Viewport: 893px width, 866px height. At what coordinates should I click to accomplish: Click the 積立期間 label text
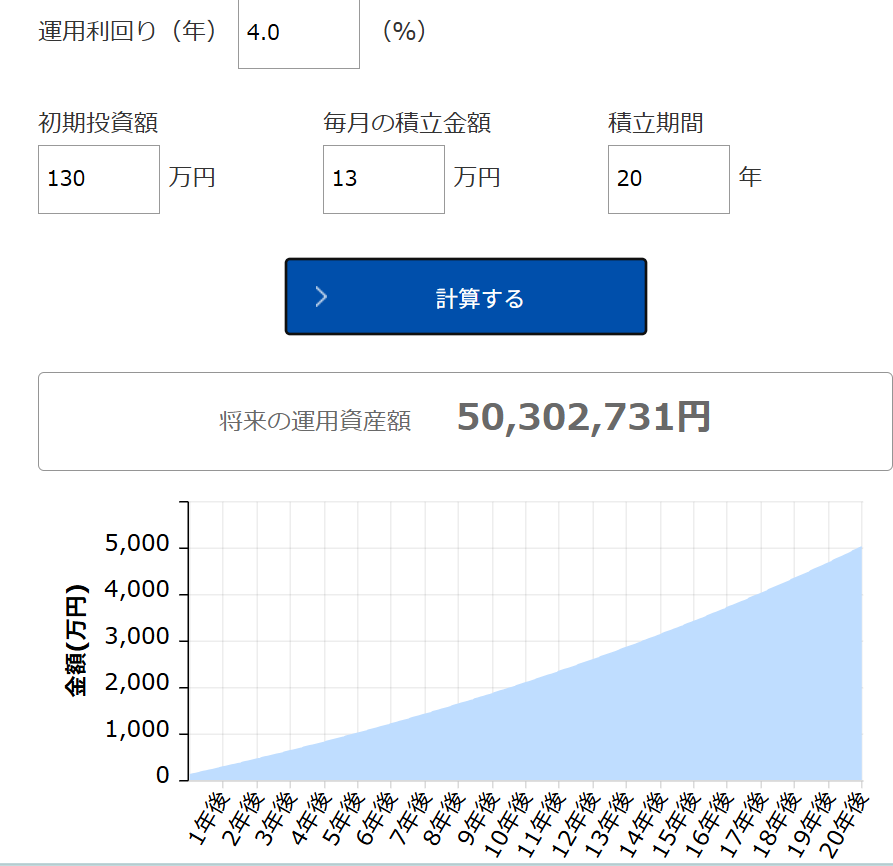(x=655, y=123)
